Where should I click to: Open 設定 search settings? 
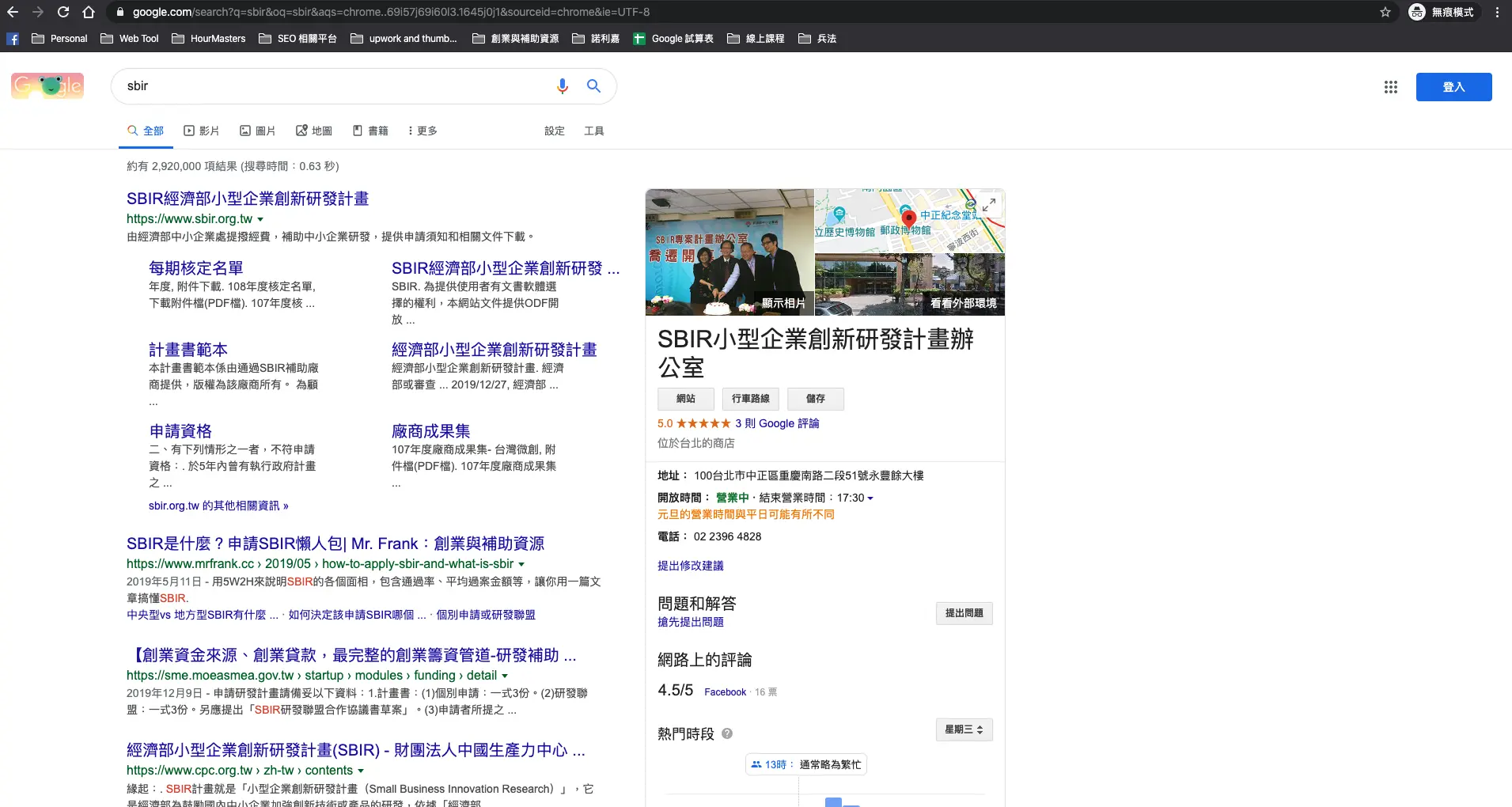click(x=555, y=131)
